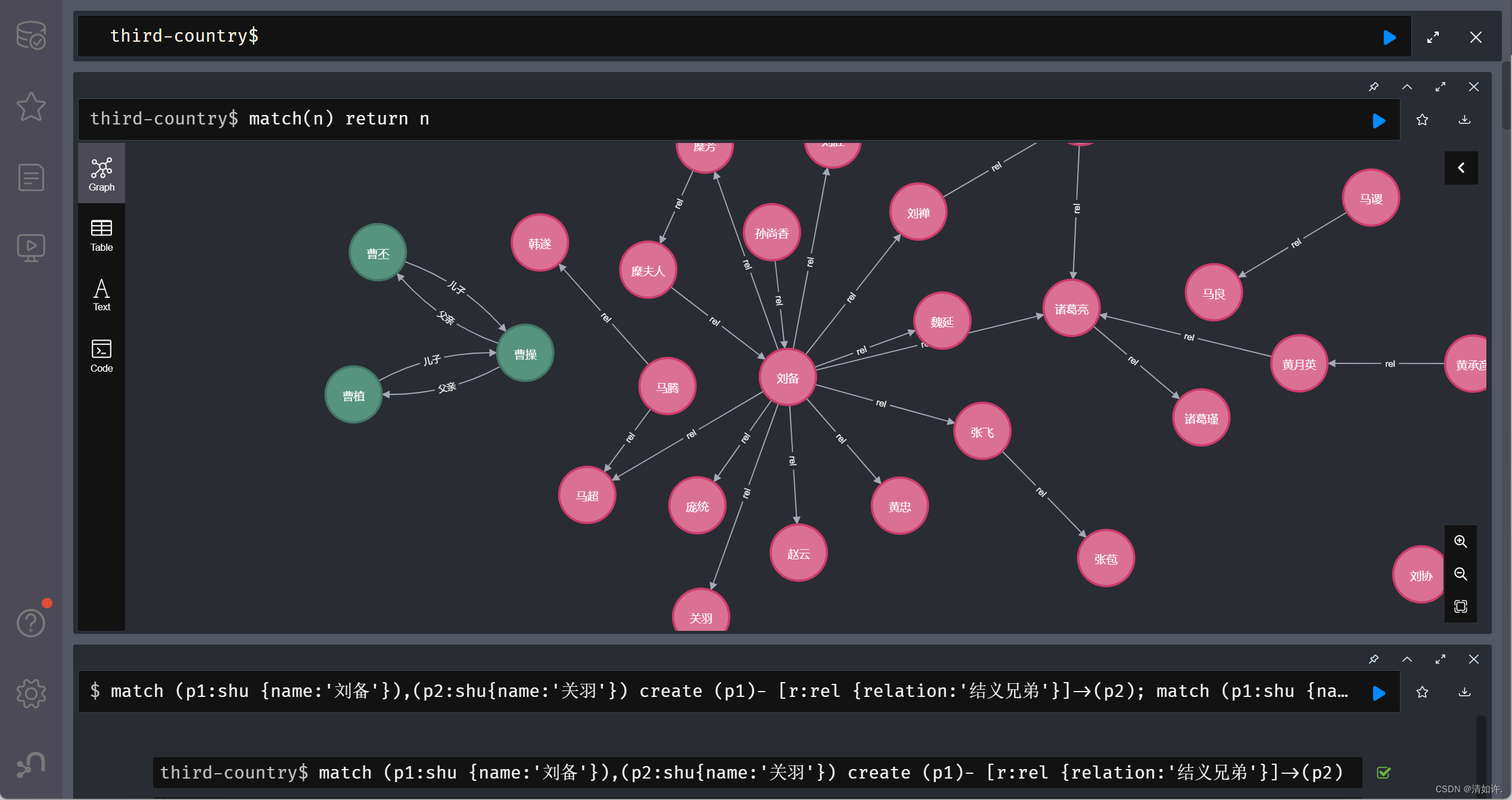Switch to Table view

tap(101, 235)
